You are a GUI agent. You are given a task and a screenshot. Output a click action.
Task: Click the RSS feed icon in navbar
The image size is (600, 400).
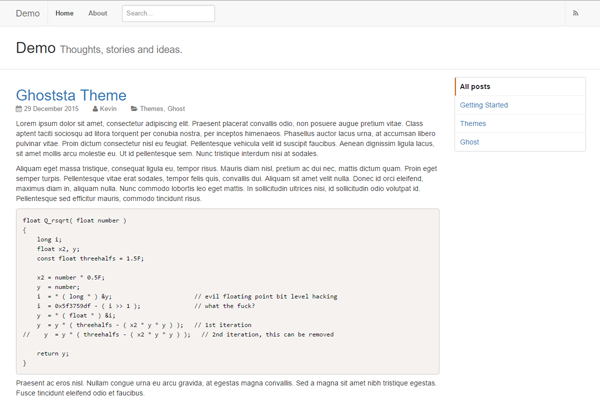(576, 13)
